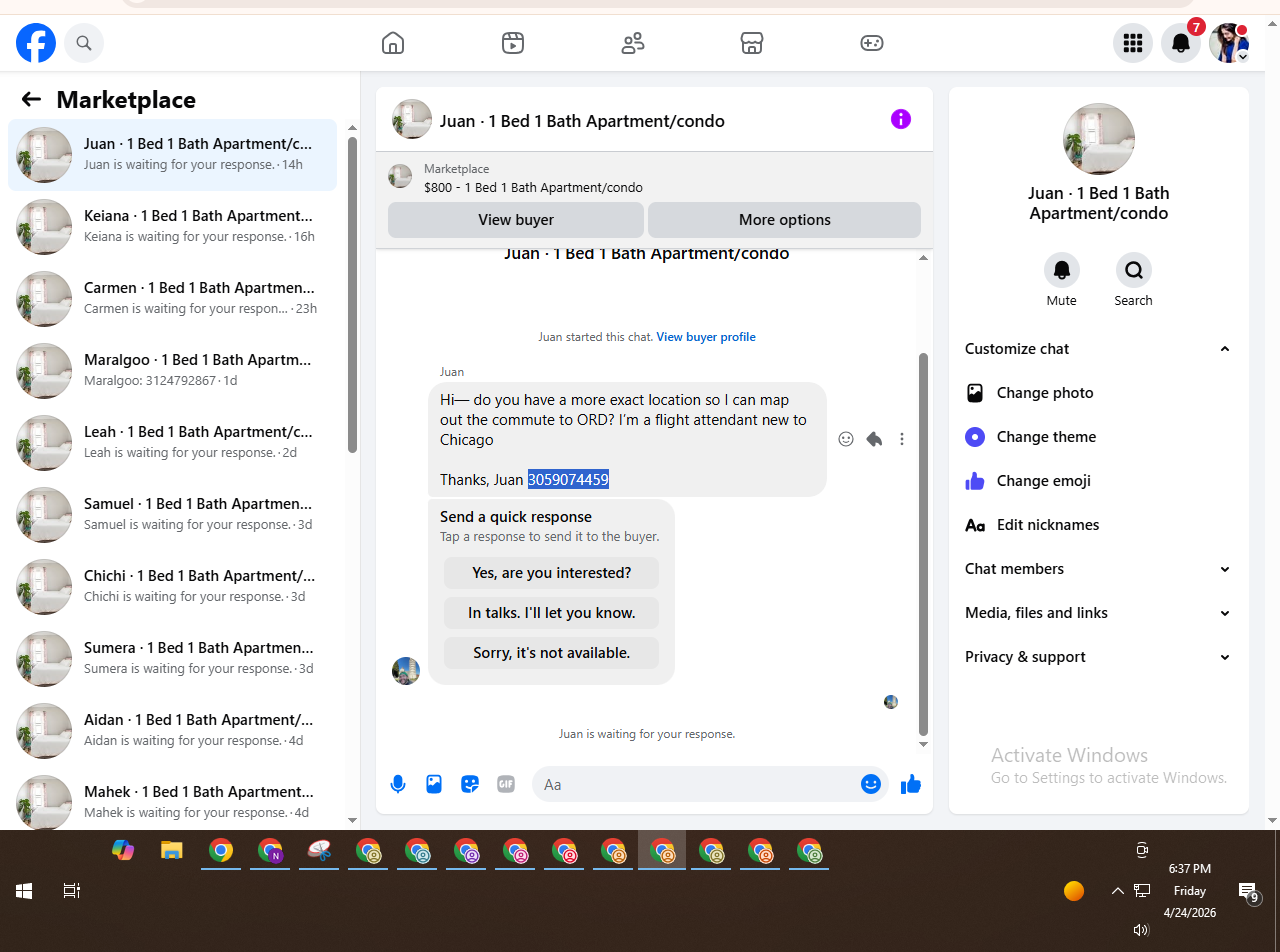The height and width of the screenshot is (952, 1280).
Task: Select Edit nicknames option
Action: click(1099, 525)
